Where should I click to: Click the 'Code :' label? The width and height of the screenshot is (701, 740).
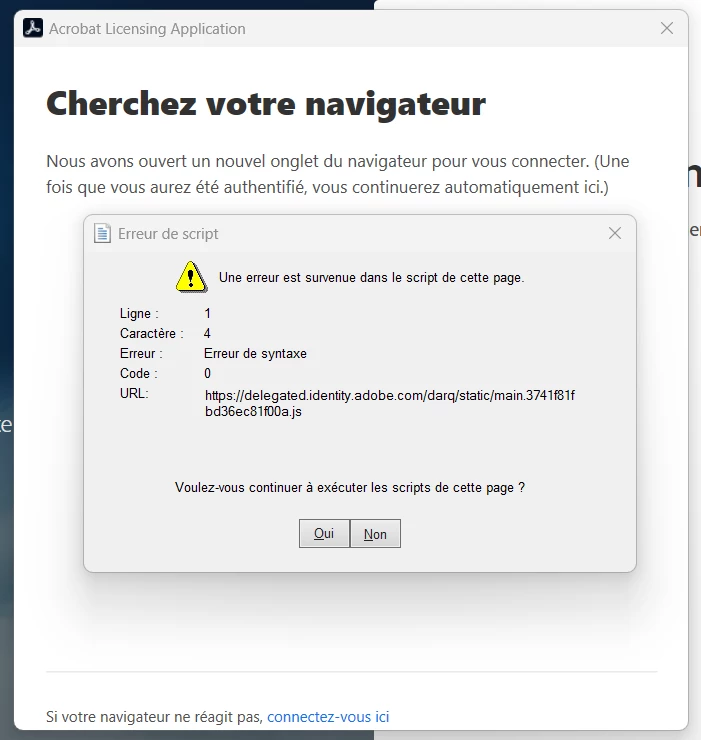click(x=139, y=373)
